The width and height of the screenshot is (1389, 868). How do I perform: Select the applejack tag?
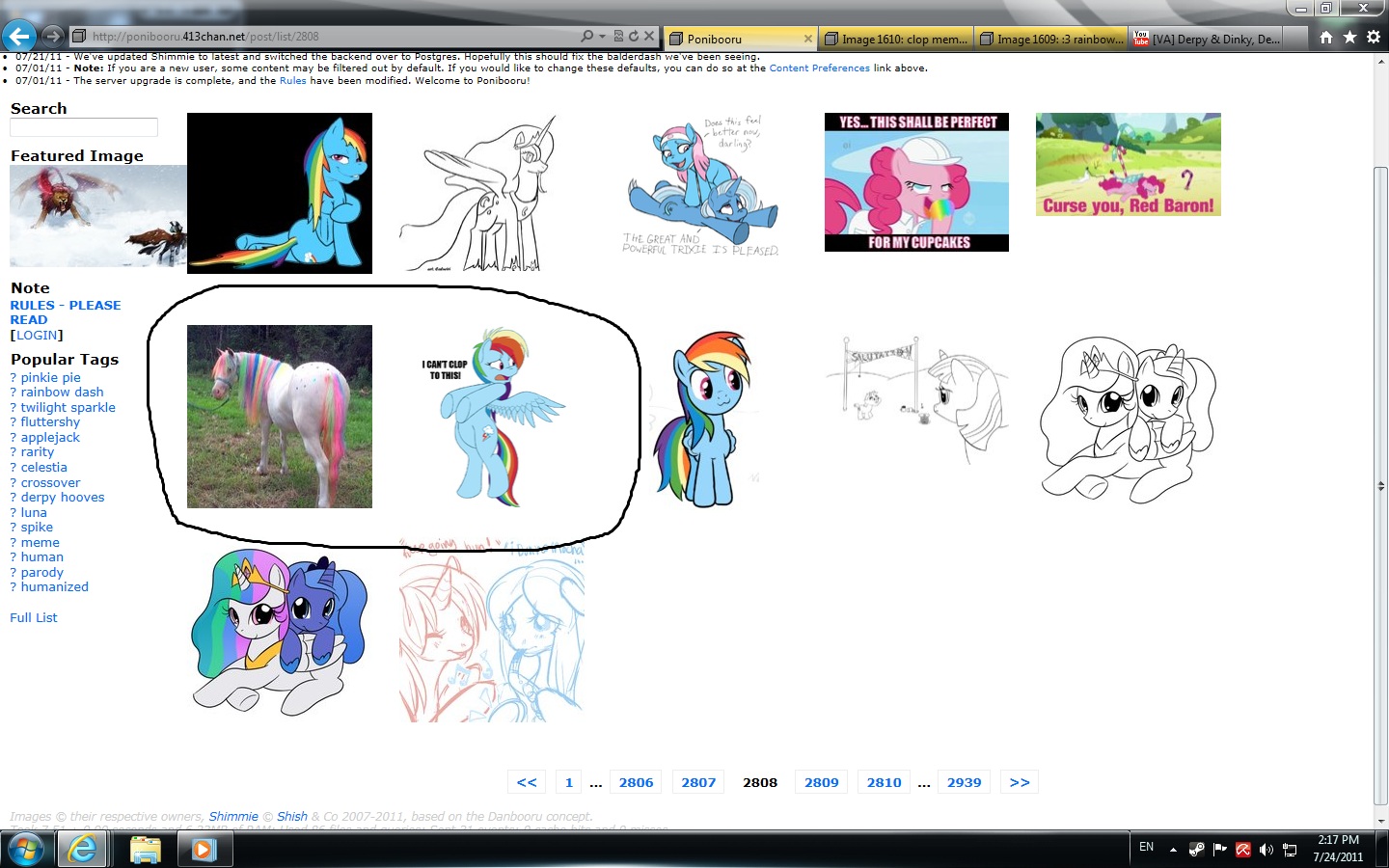(x=50, y=438)
